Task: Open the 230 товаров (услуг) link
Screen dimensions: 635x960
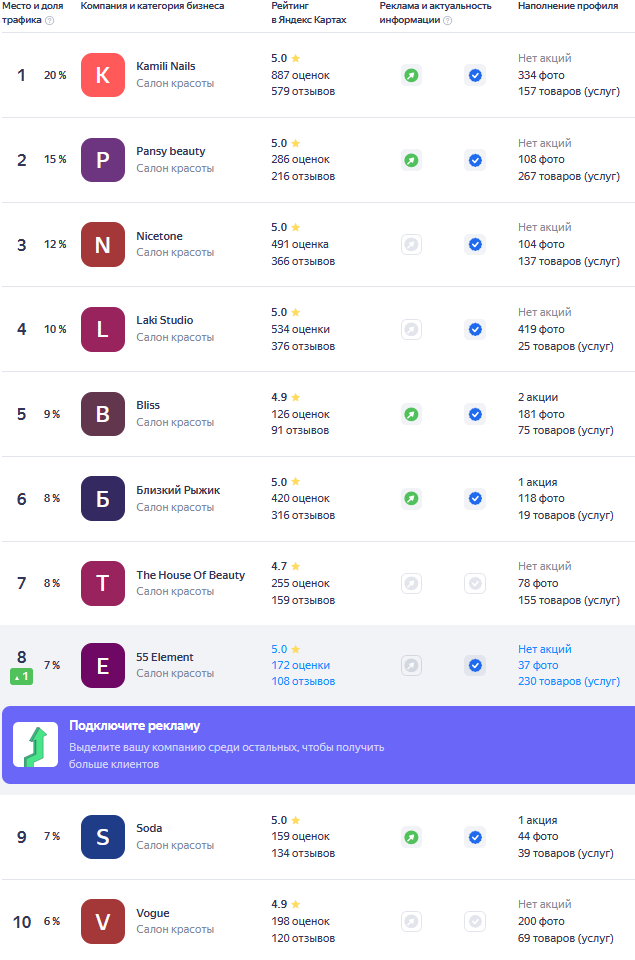Action: pos(569,681)
